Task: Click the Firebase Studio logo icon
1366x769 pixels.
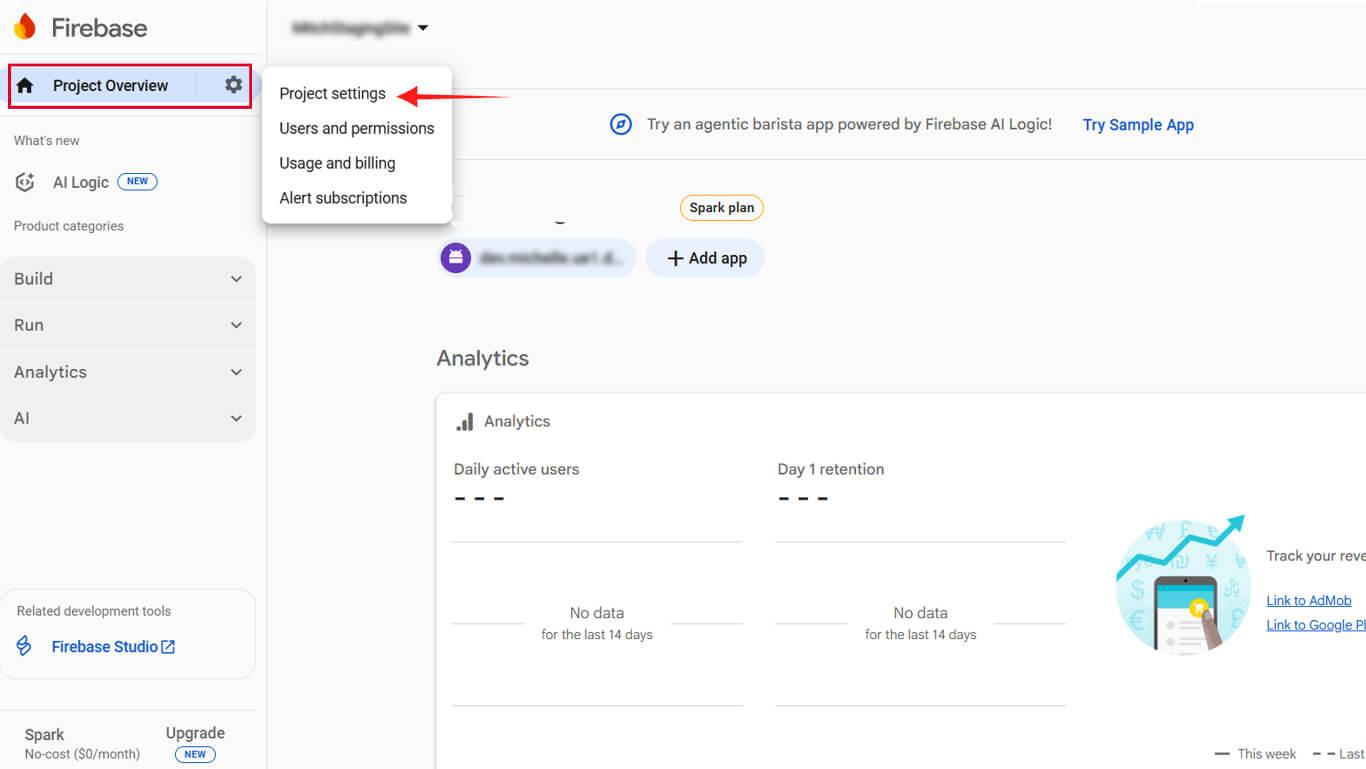Action: pyautogui.click(x=25, y=647)
